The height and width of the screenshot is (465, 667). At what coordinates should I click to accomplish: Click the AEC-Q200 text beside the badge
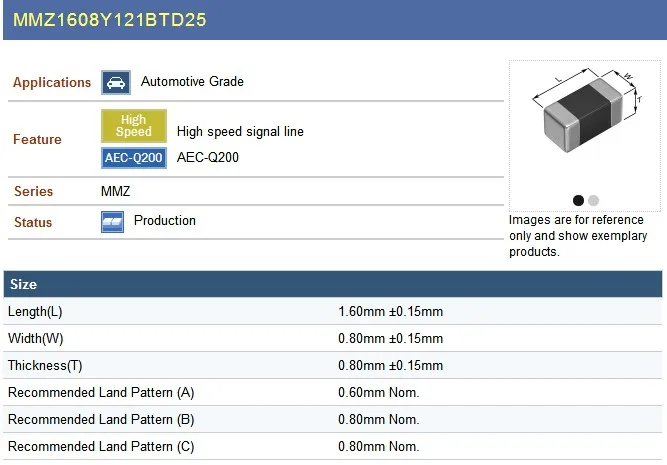click(x=207, y=158)
